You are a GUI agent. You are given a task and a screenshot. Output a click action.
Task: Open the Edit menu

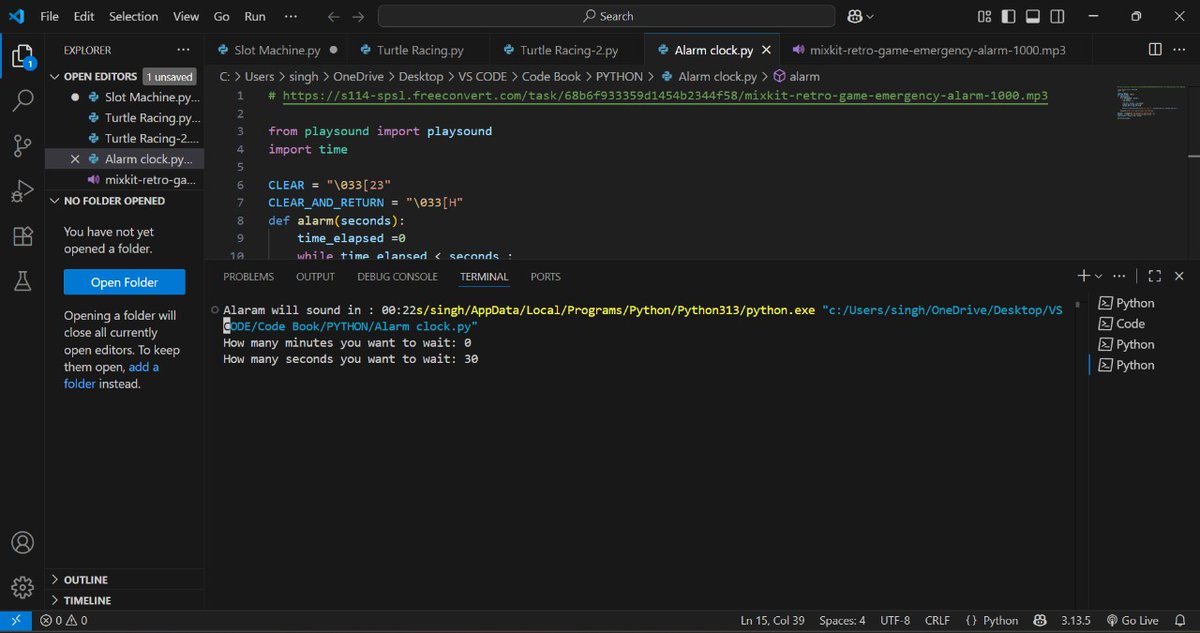84,16
